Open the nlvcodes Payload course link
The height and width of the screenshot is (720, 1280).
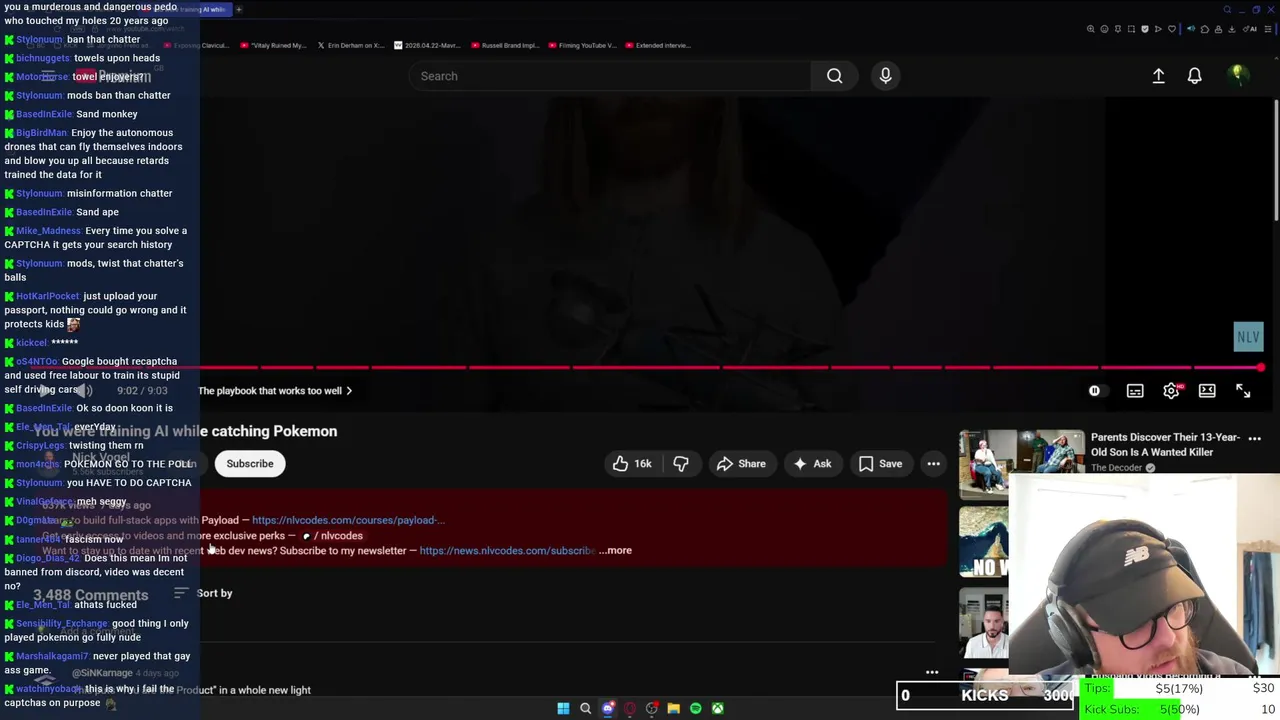pyautogui.click(x=348, y=520)
